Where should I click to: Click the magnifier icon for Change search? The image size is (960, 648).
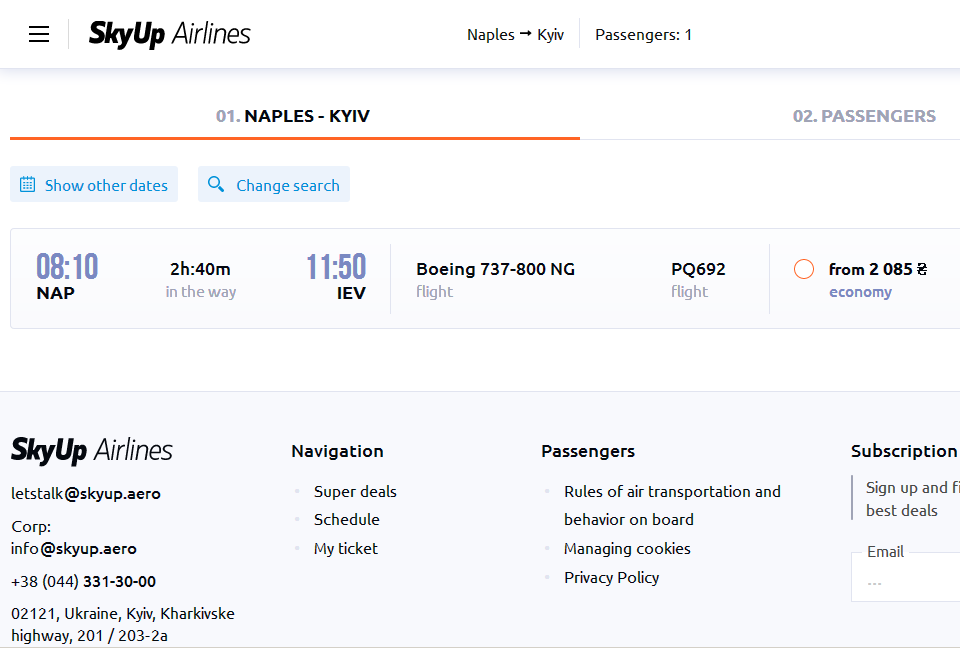[x=216, y=184]
